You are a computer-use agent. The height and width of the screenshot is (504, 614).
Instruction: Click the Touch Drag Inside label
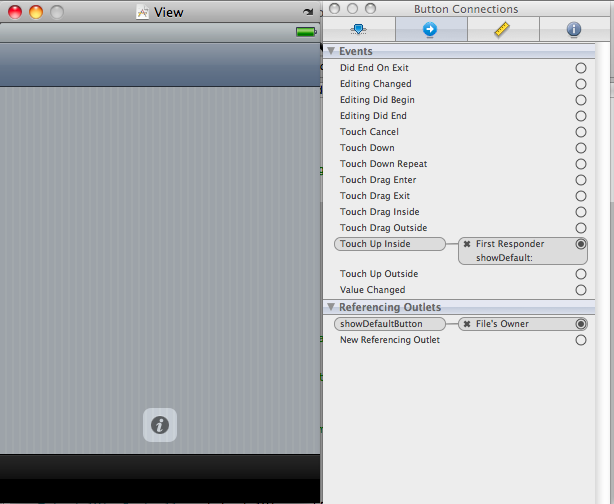[379, 212]
